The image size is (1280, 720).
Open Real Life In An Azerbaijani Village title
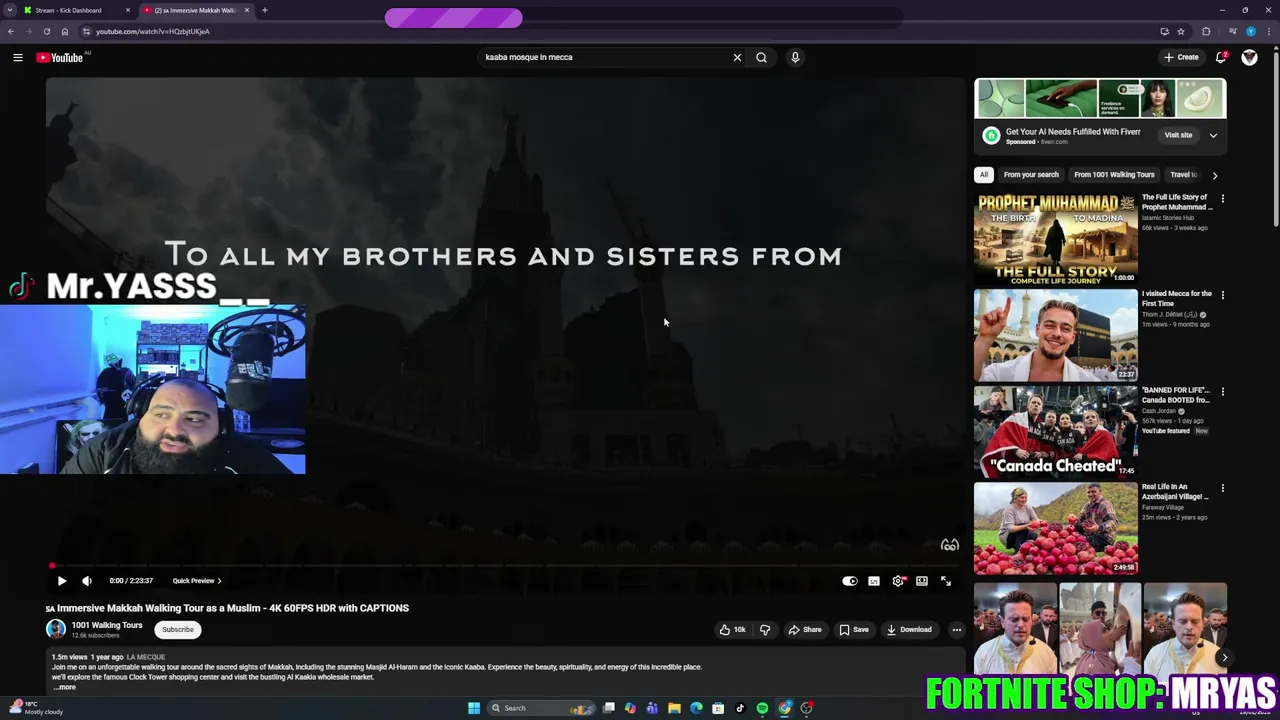(1175, 491)
